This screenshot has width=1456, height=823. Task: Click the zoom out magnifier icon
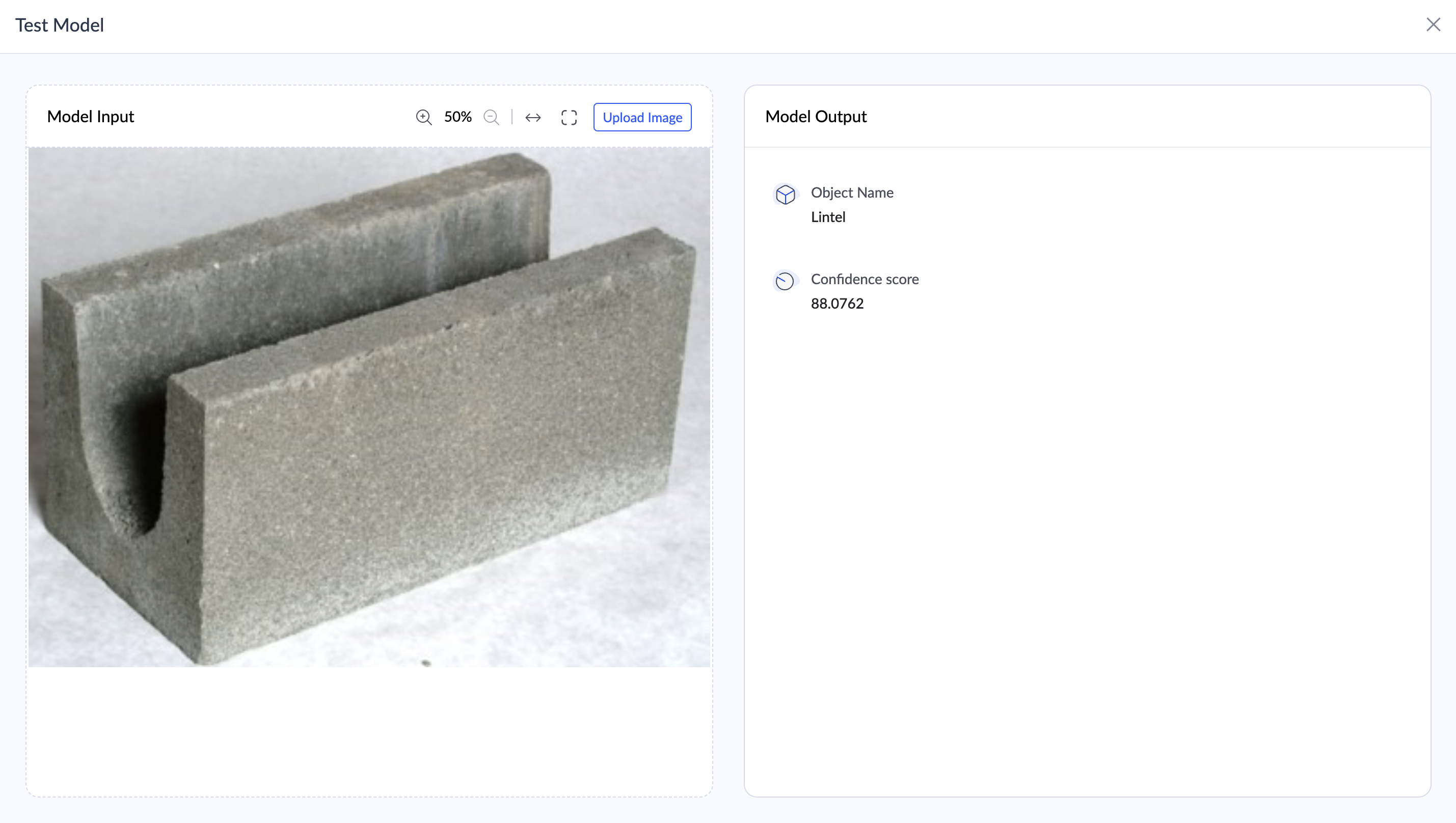[492, 118]
